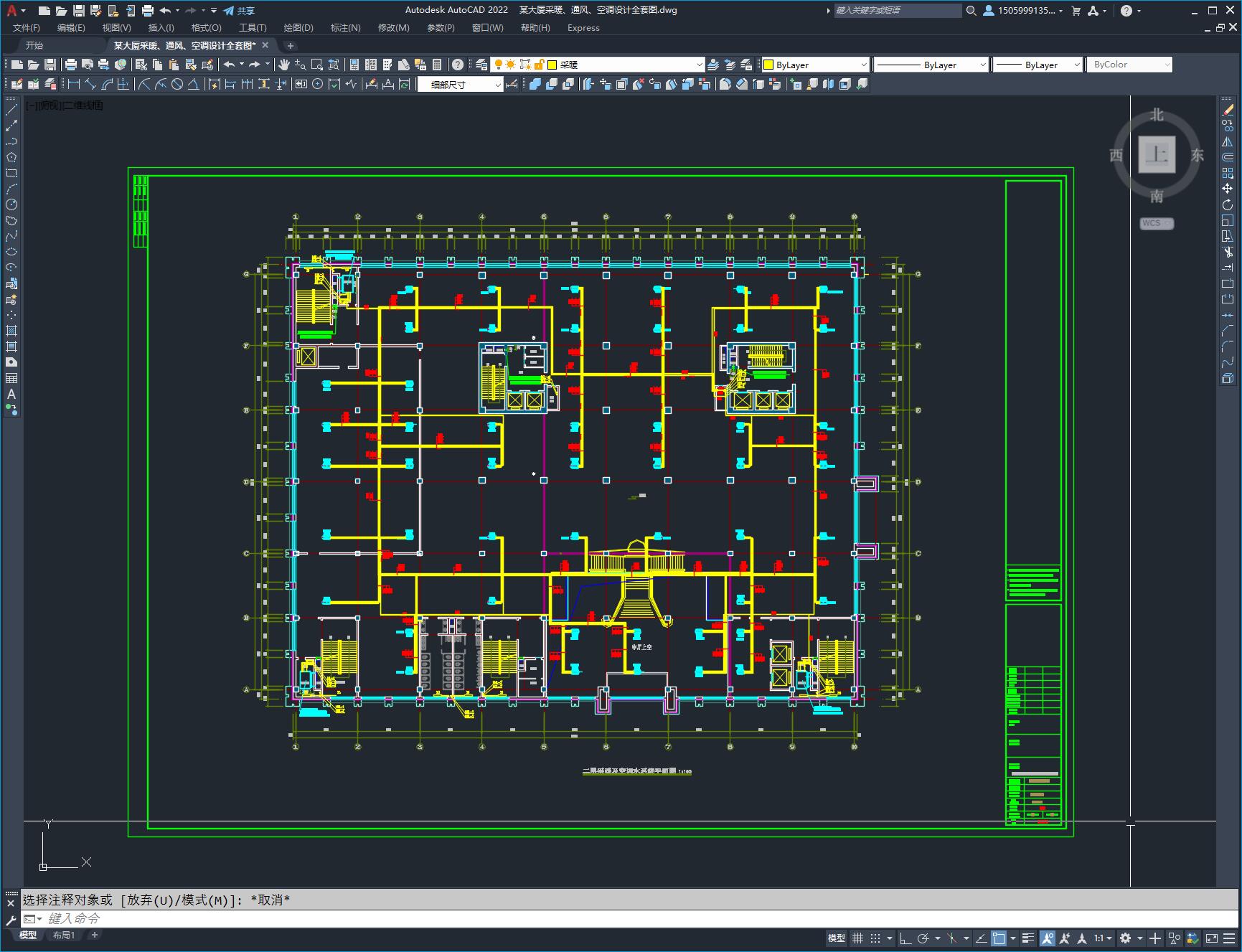Image resolution: width=1242 pixels, height=952 pixels.
Task: Add a new drawing tab with plus
Action: point(290,45)
